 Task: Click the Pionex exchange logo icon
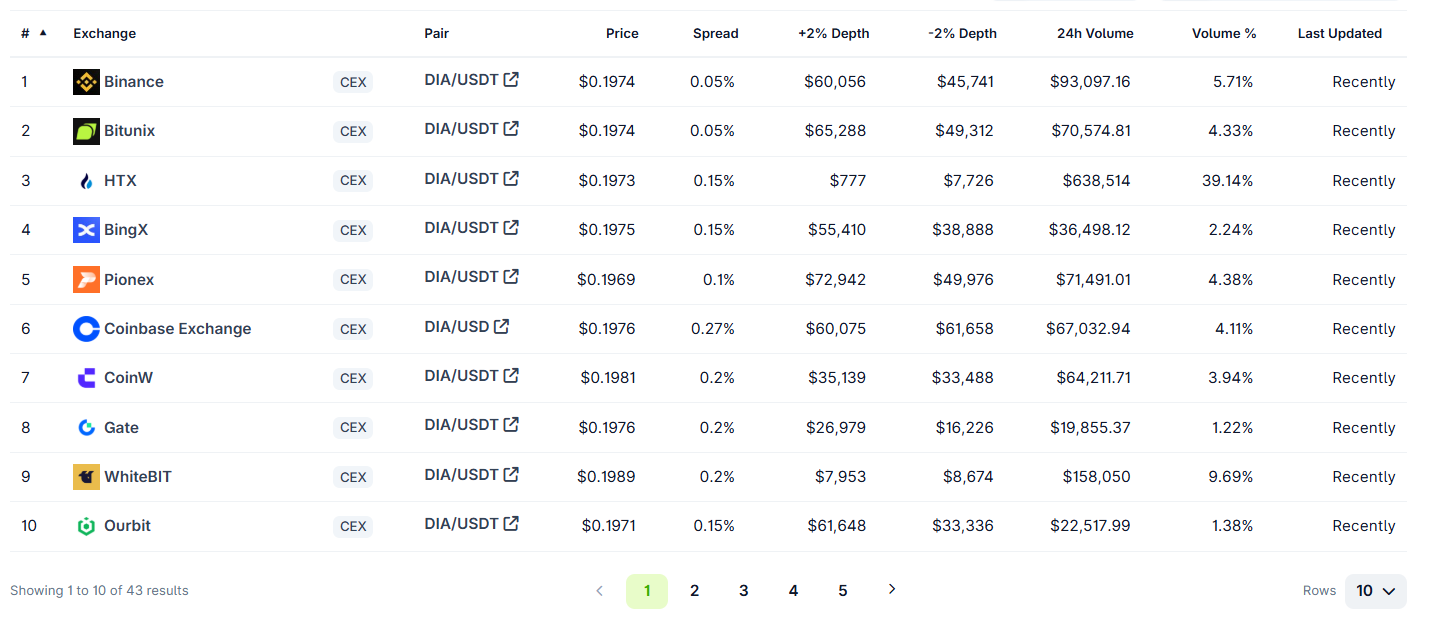coord(86,280)
